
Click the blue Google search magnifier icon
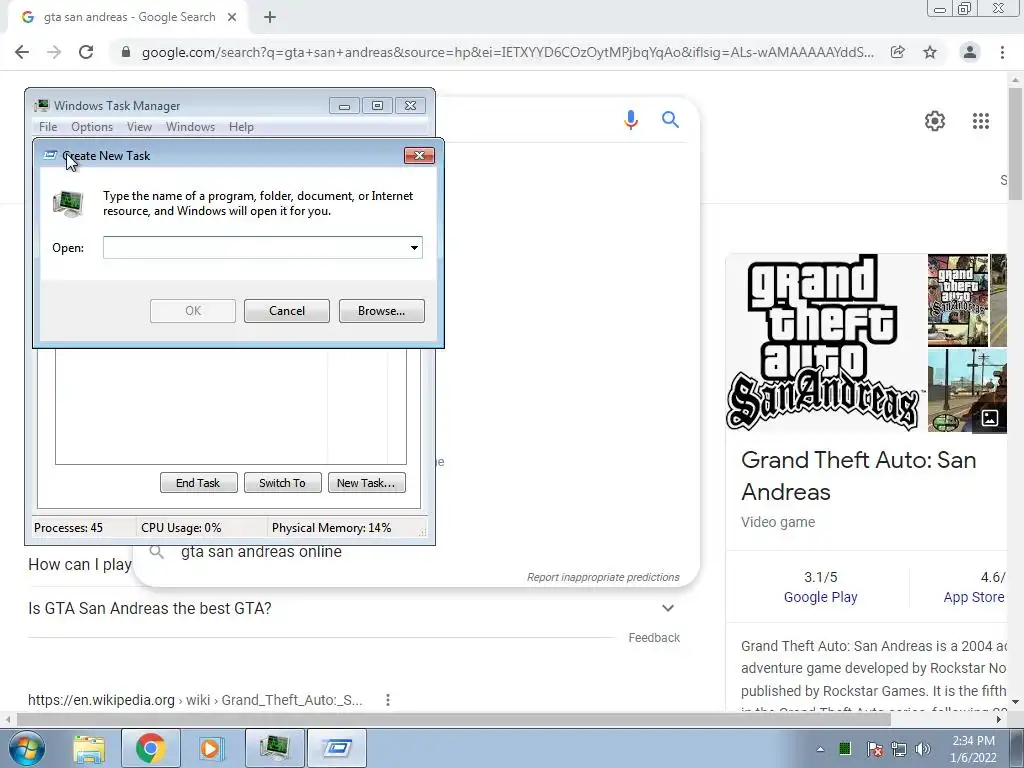670,120
